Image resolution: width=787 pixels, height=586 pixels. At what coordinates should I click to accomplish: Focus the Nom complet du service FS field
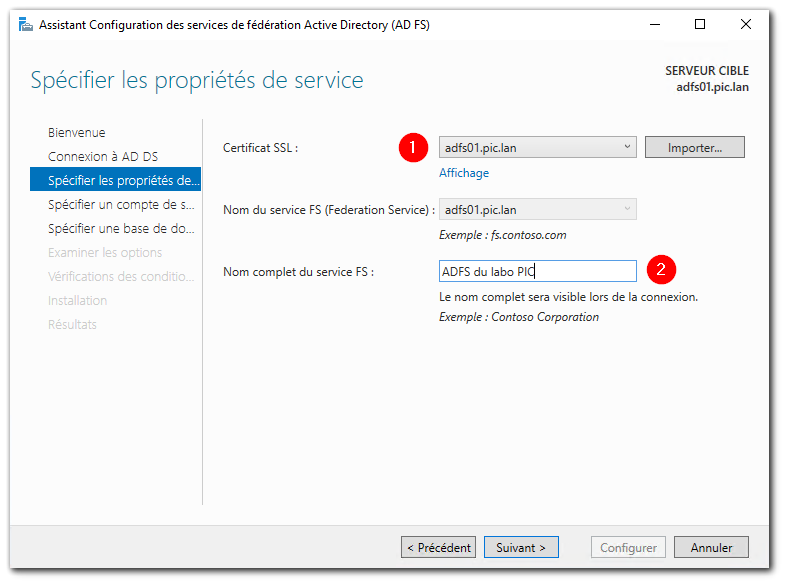pyautogui.click(x=537, y=271)
